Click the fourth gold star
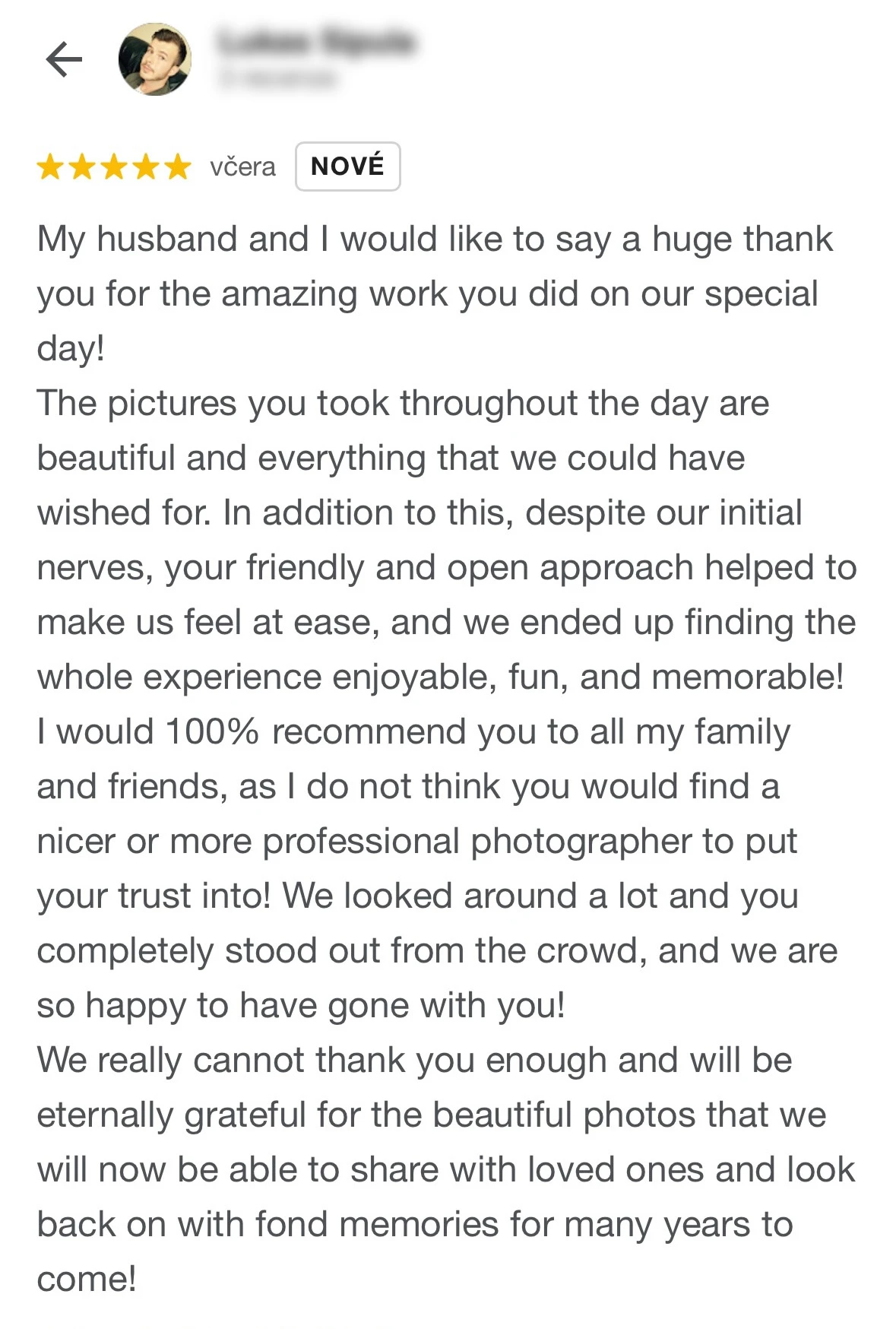This screenshot has height=1329, width=896. (146, 167)
